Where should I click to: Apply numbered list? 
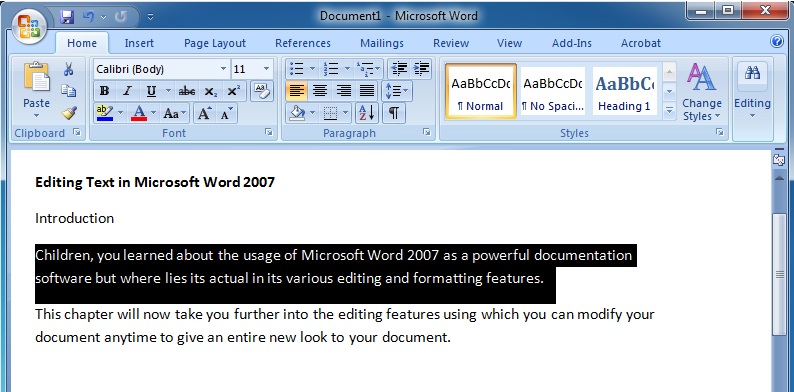pyautogui.click(x=332, y=69)
